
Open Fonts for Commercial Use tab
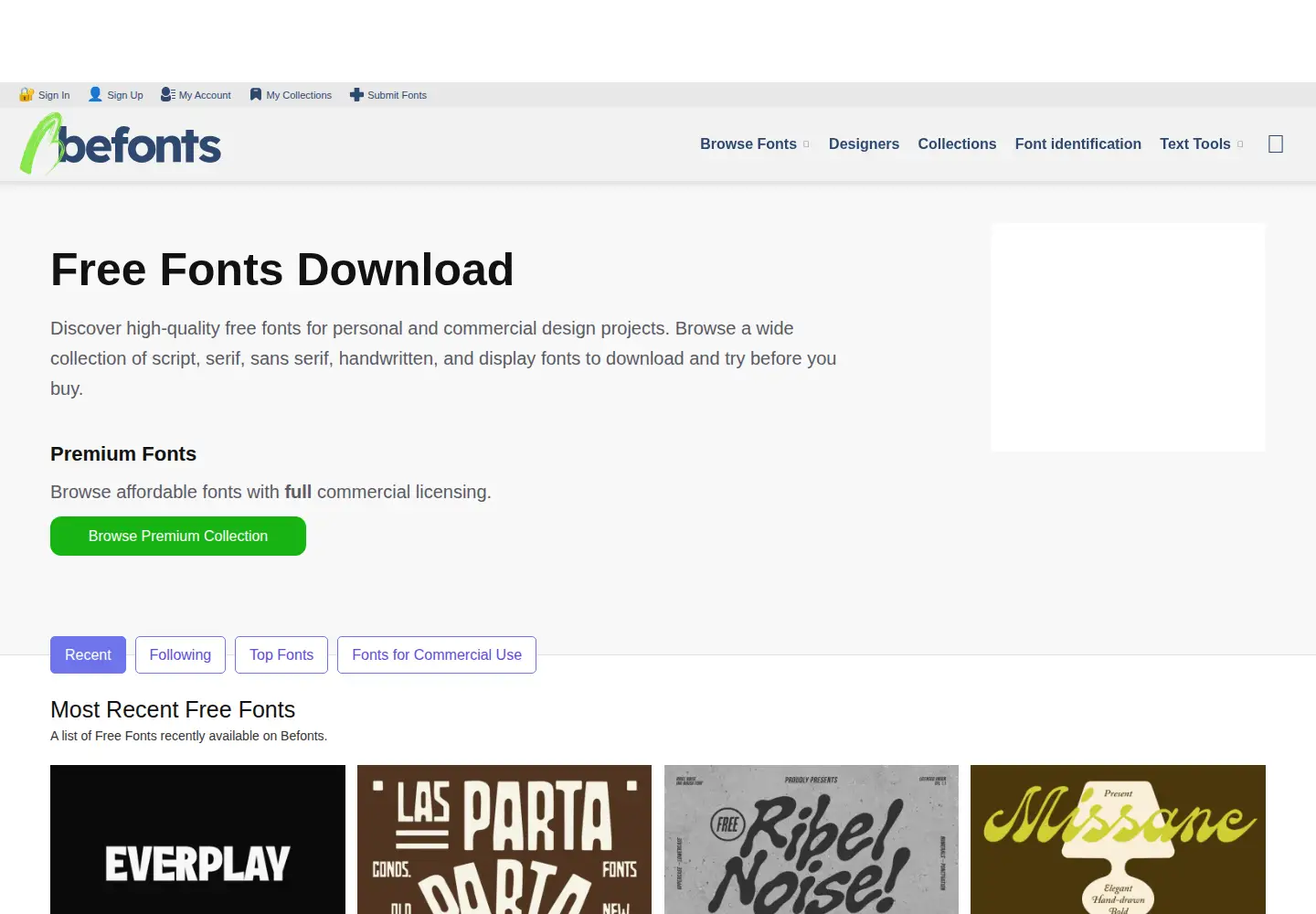437,654
